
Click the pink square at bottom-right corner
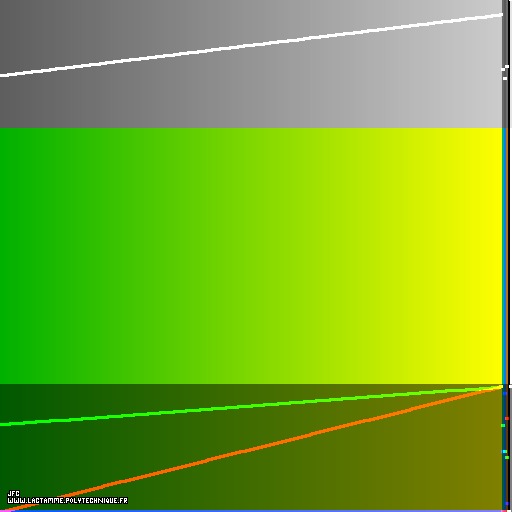coord(504,510)
